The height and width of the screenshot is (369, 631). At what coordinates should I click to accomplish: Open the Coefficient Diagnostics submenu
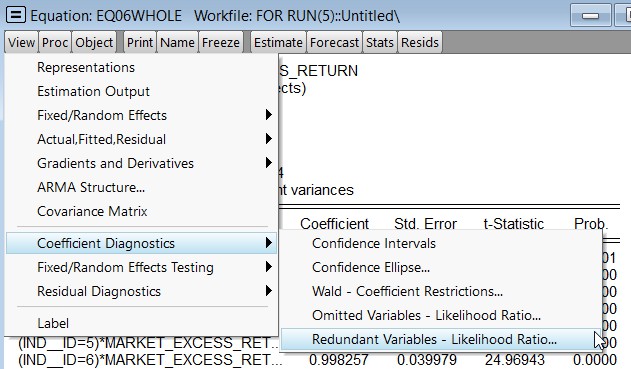(x=141, y=243)
